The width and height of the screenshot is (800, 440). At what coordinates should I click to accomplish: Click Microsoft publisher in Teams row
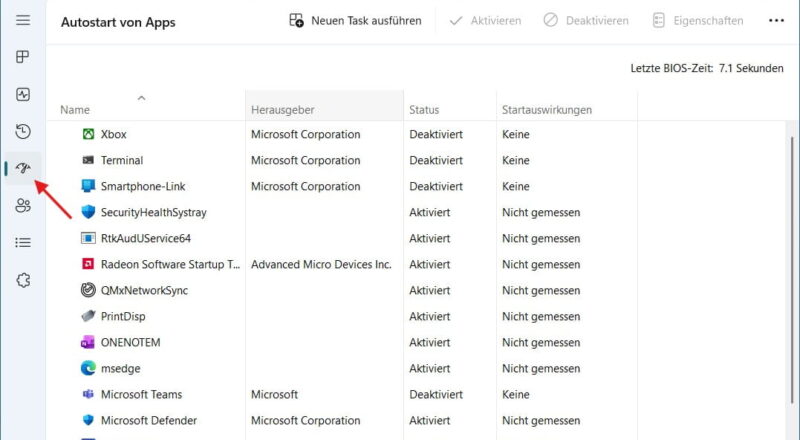tap(274, 394)
